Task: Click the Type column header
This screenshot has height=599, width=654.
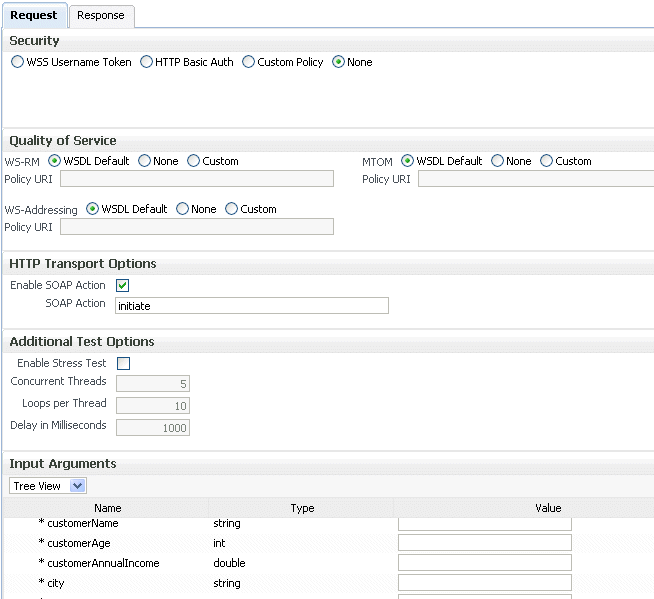Action: tap(302, 508)
